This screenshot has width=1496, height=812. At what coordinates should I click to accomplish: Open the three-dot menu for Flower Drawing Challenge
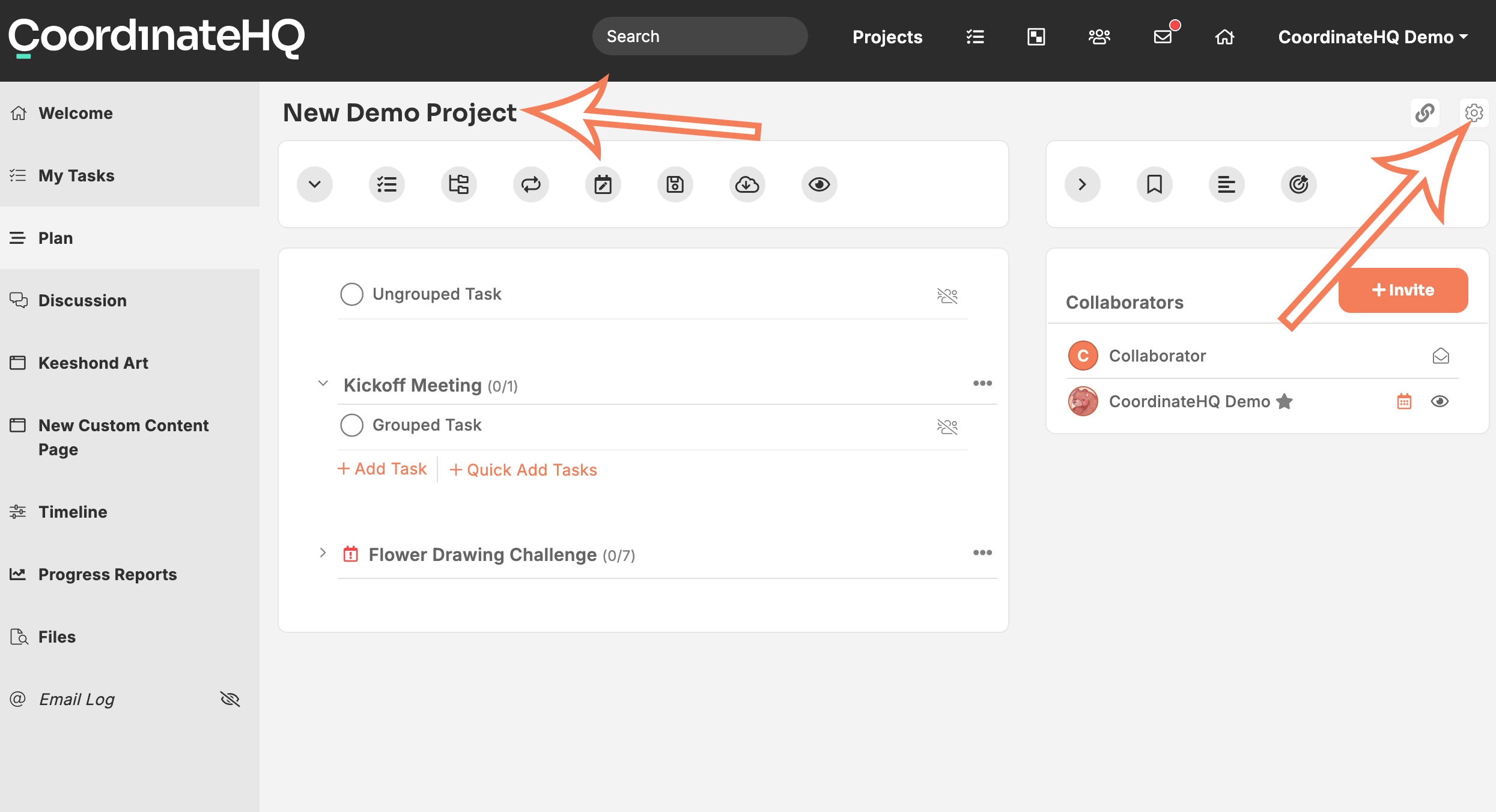[x=983, y=553]
